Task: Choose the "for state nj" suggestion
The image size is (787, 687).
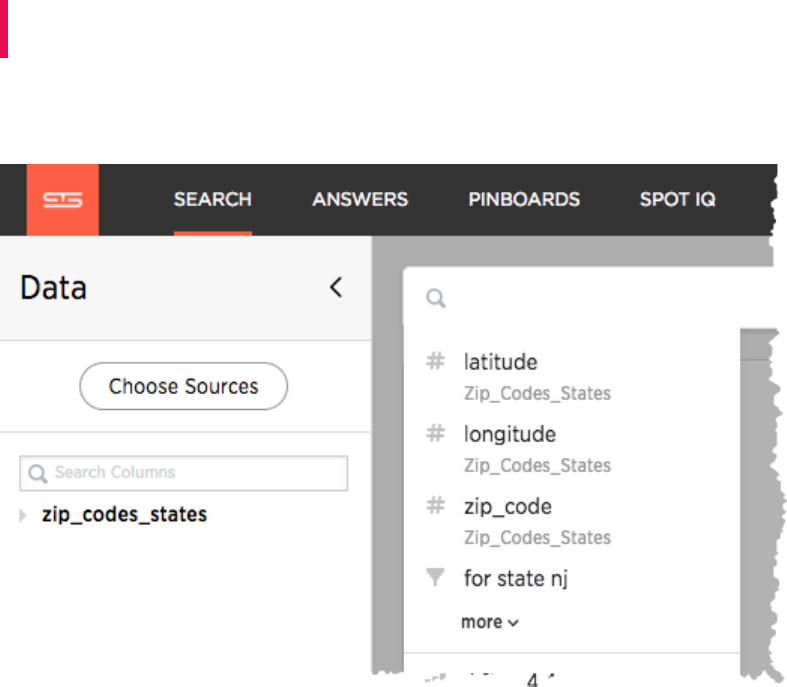Action: (x=516, y=578)
